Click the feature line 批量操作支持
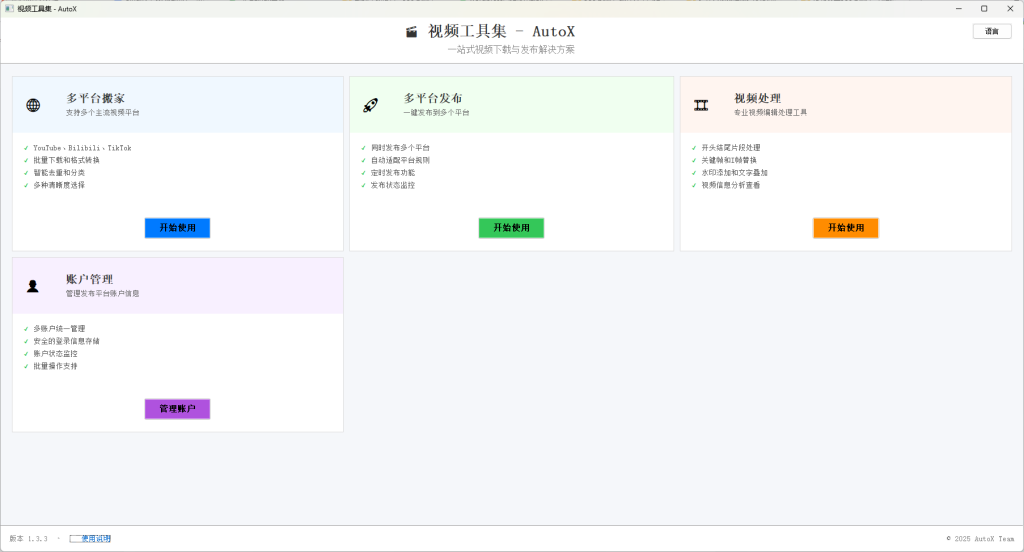The width and height of the screenshot is (1024, 552). coord(56,366)
